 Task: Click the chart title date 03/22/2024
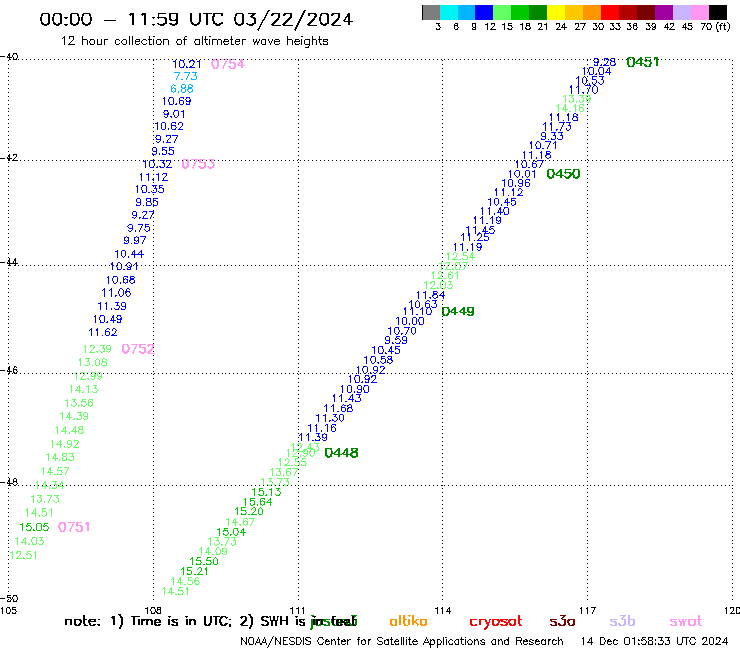[293, 19]
